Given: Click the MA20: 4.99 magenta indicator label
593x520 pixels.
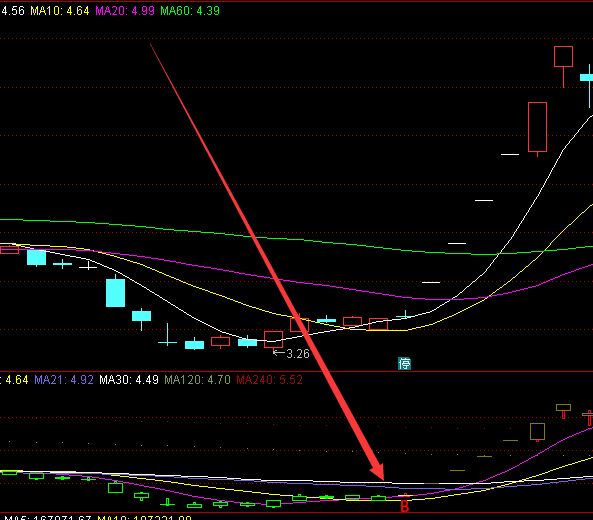Looking at the screenshot, I should tap(125, 11).
